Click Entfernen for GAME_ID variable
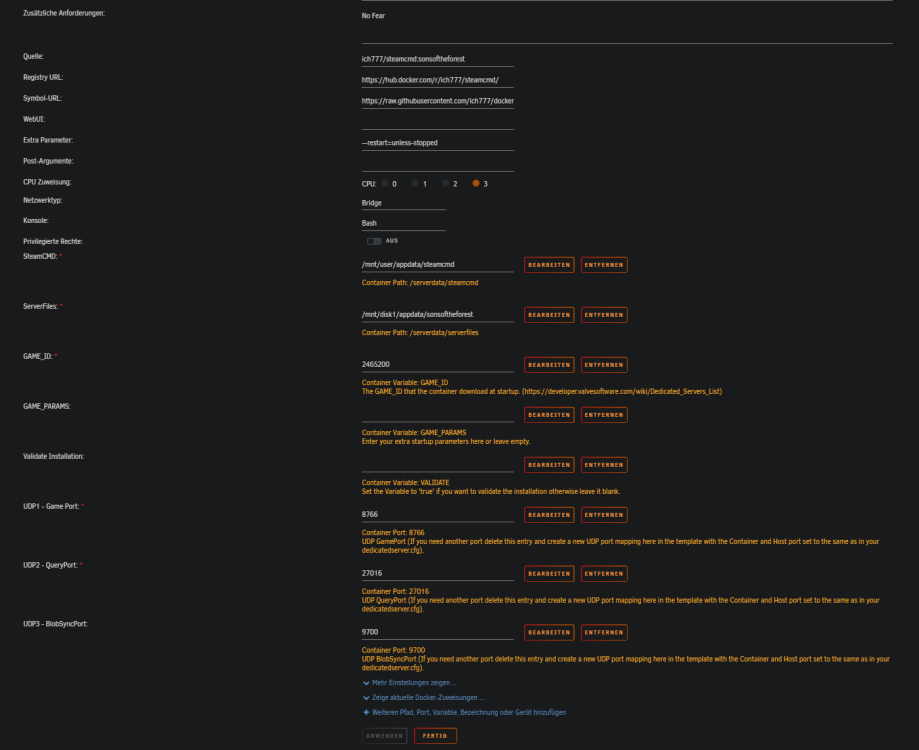919x750 pixels. pos(604,364)
